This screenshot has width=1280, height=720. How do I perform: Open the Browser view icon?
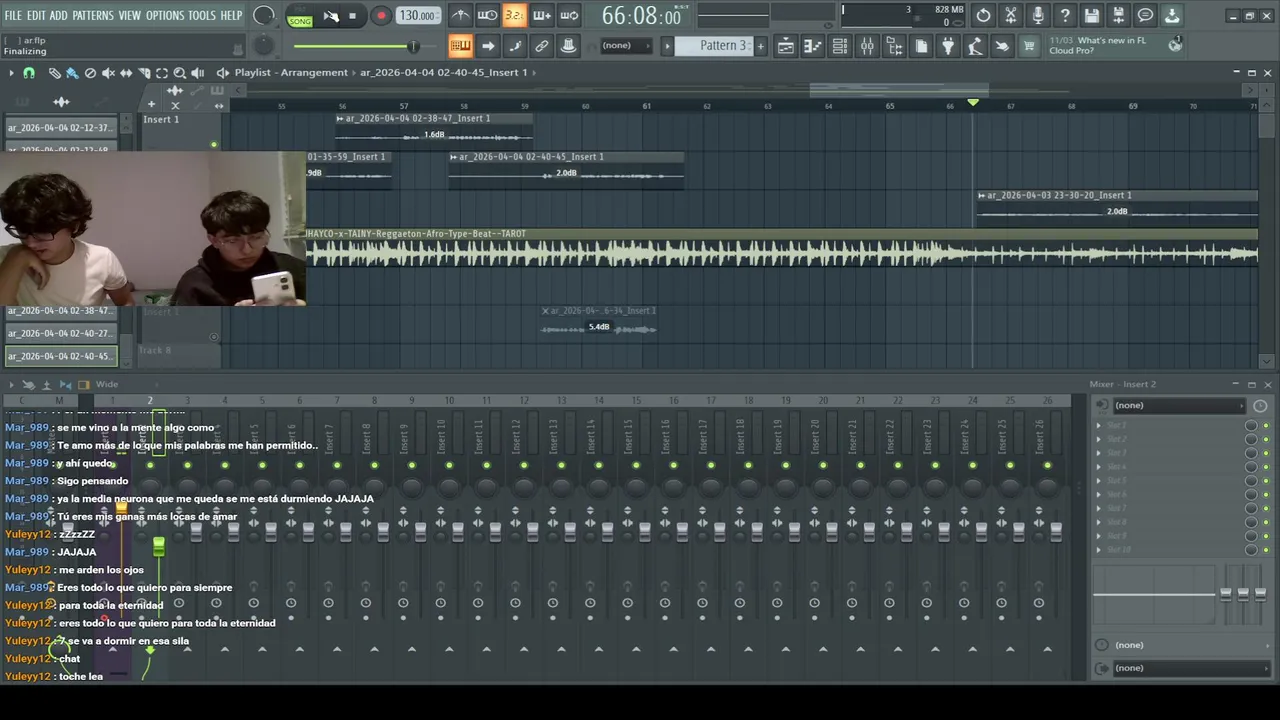click(894, 46)
